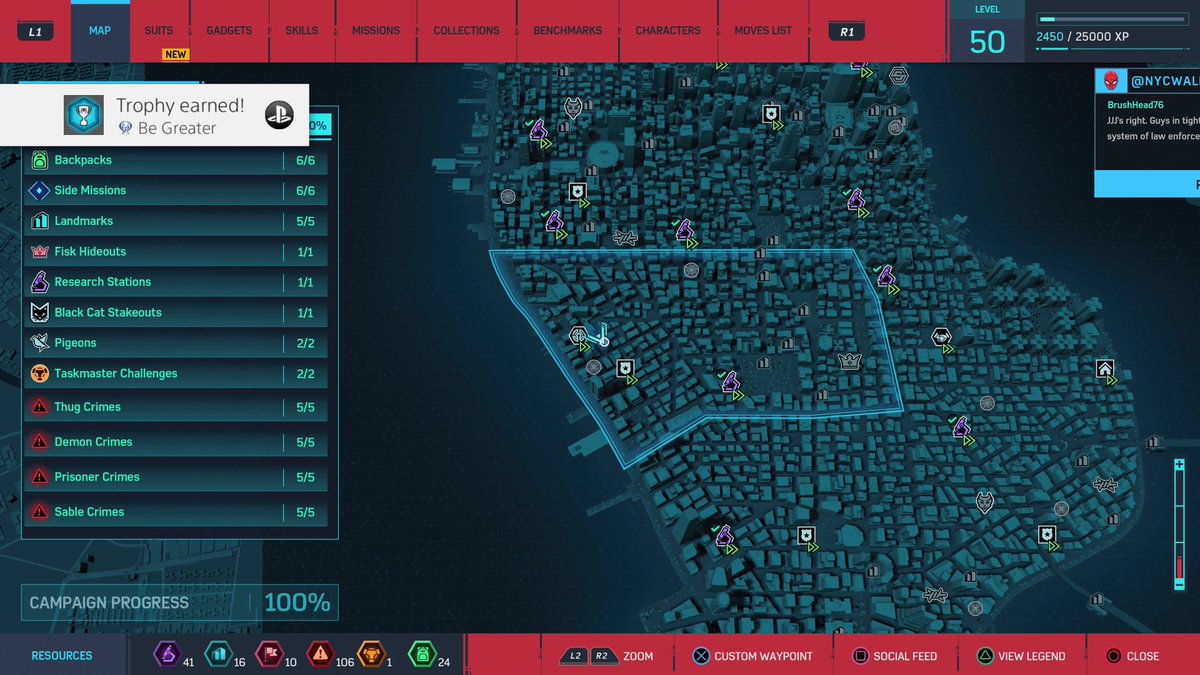Click the Spider-Man avatar in the social feed
Viewport: 1200px width, 675px height.
(1111, 80)
